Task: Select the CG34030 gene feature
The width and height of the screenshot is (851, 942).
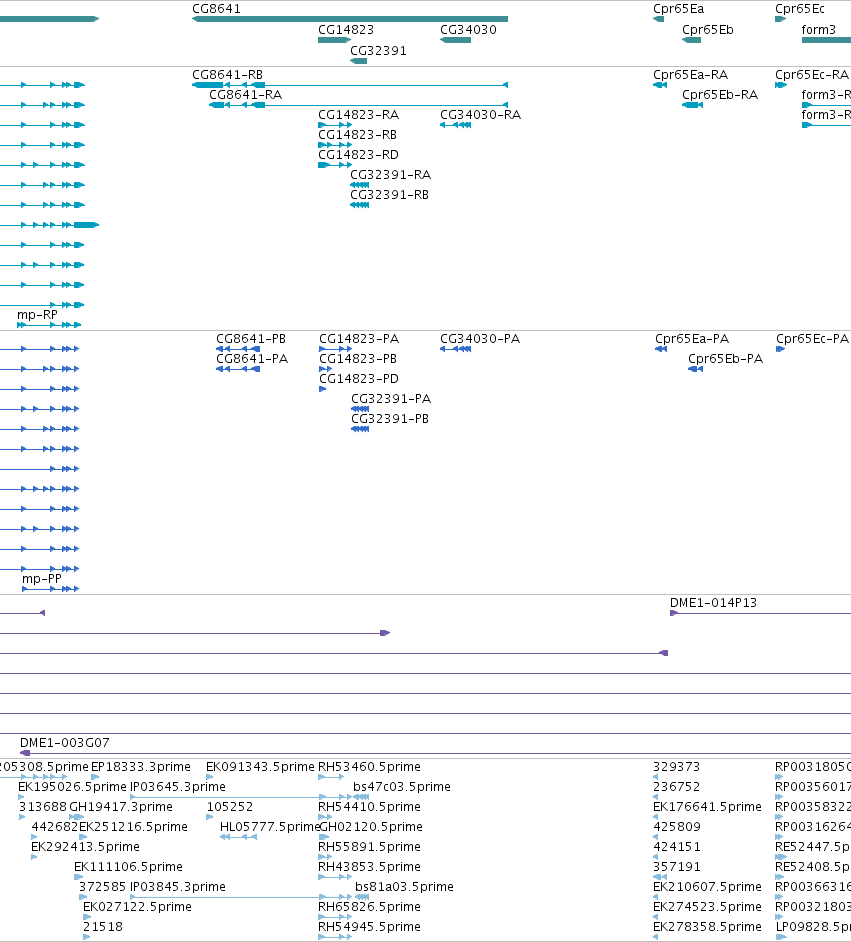Action: tap(455, 40)
